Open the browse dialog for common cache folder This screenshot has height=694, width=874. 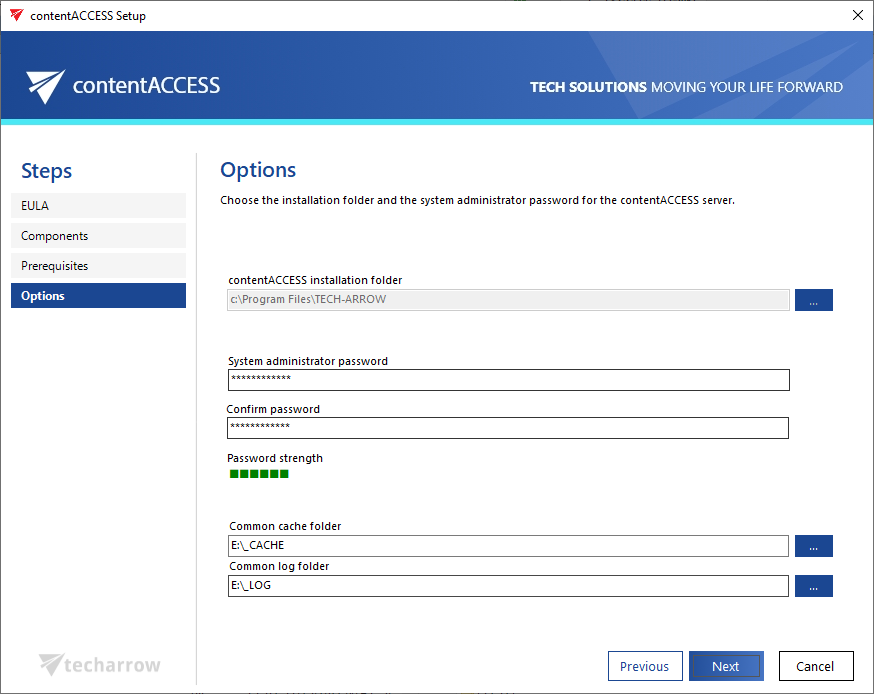click(813, 545)
